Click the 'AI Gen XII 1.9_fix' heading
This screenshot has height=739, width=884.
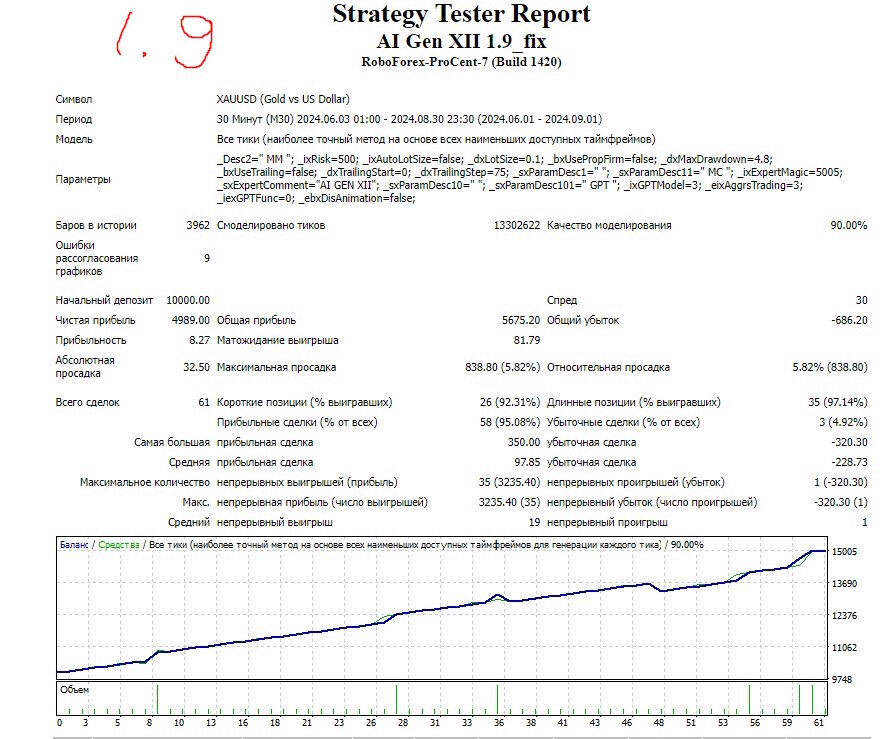[x=461, y=41]
